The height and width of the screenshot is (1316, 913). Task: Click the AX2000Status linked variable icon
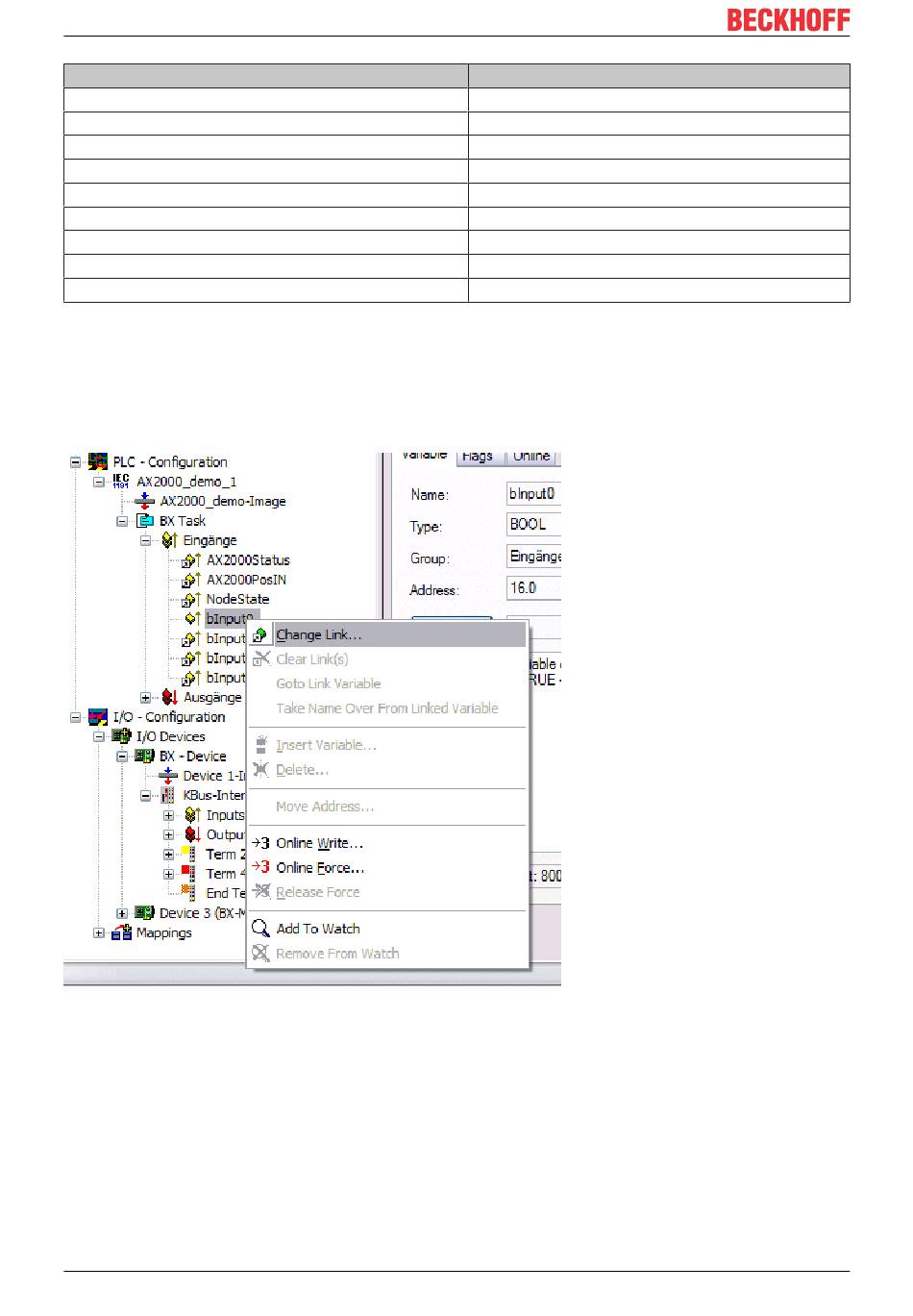[x=191, y=560]
